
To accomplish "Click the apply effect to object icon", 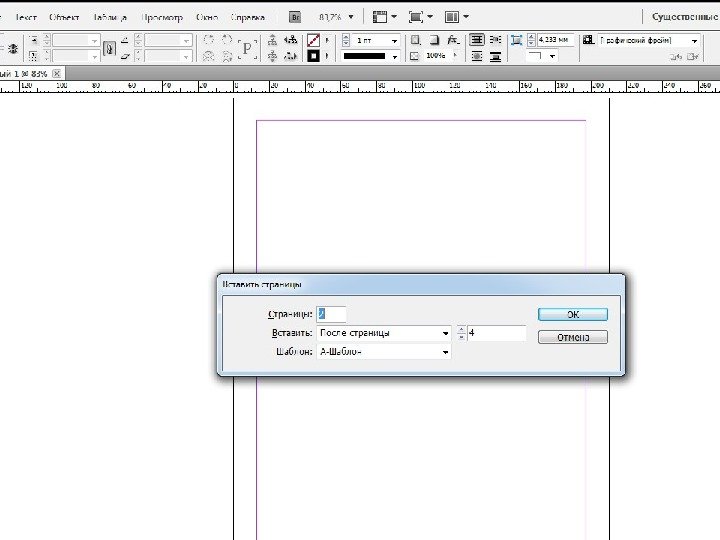I will pyautogui.click(x=416, y=40).
